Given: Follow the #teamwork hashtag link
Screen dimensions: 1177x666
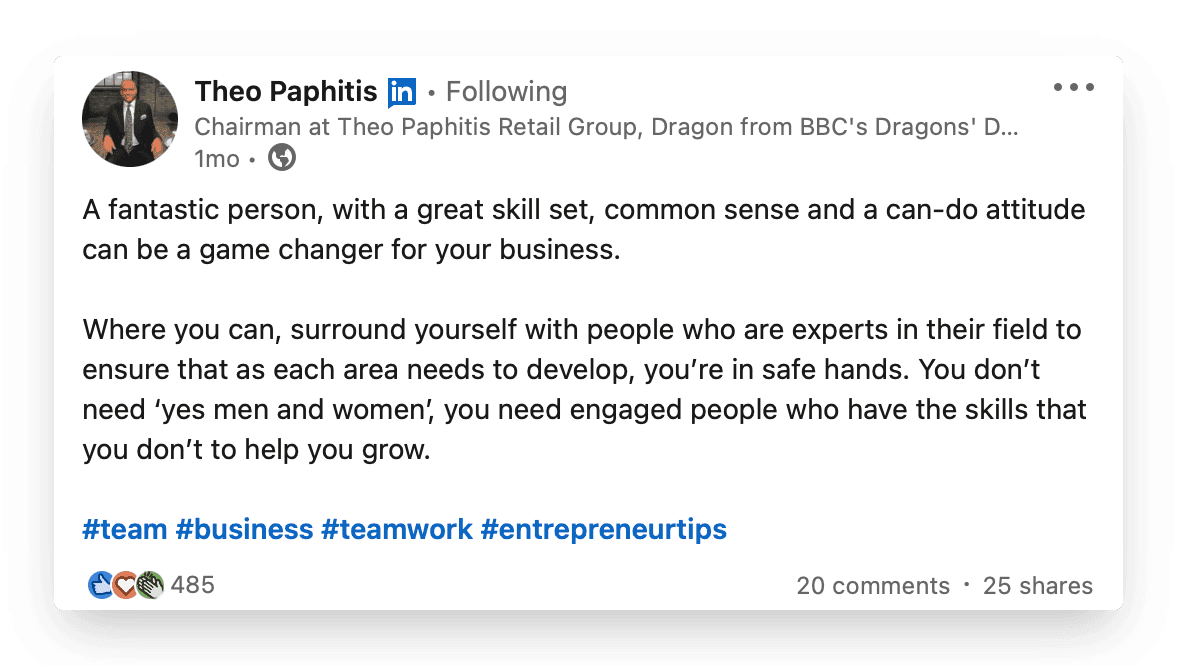Looking at the screenshot, I should [x=397, y=529].
